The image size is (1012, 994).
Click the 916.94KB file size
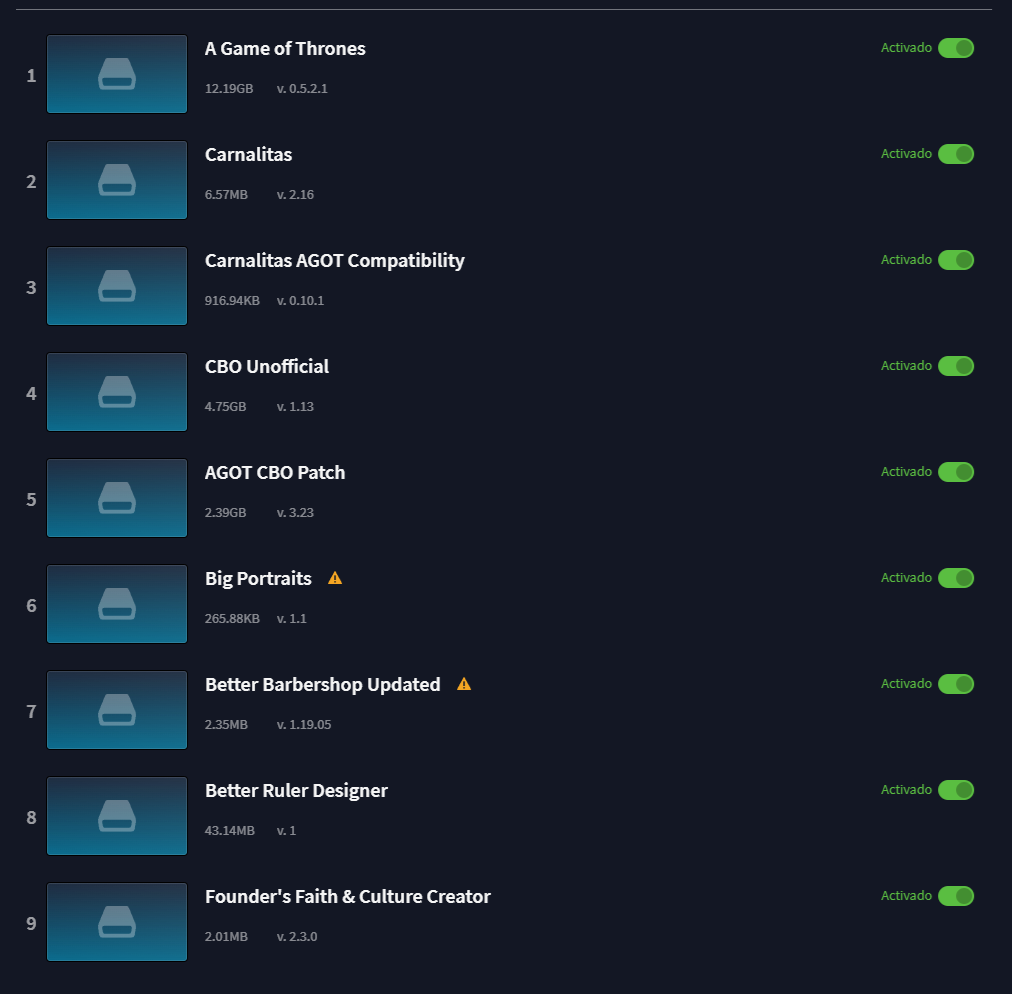click(232, 300)
